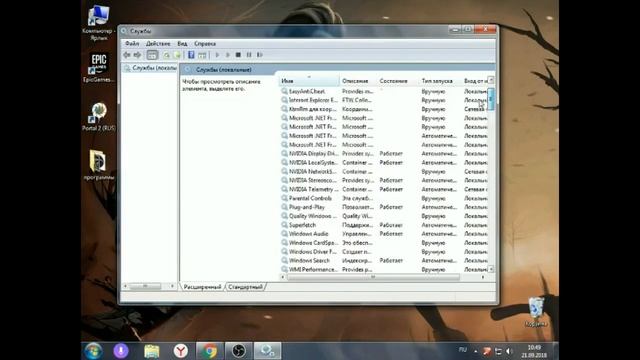Screen dimensions: 640x360
Task: Select the Windows Search service
Action: pyautogui.click(x=384, y=260)
